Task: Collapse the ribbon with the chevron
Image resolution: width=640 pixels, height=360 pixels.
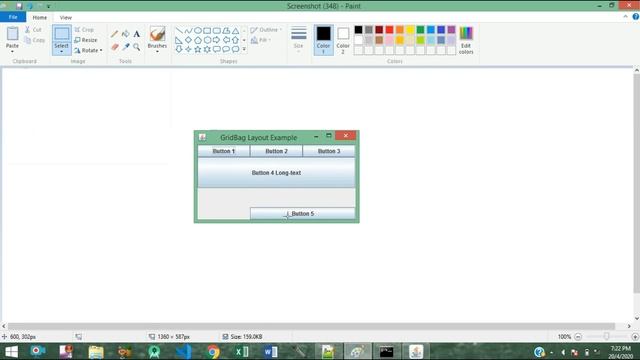Action: coord(625,17)
